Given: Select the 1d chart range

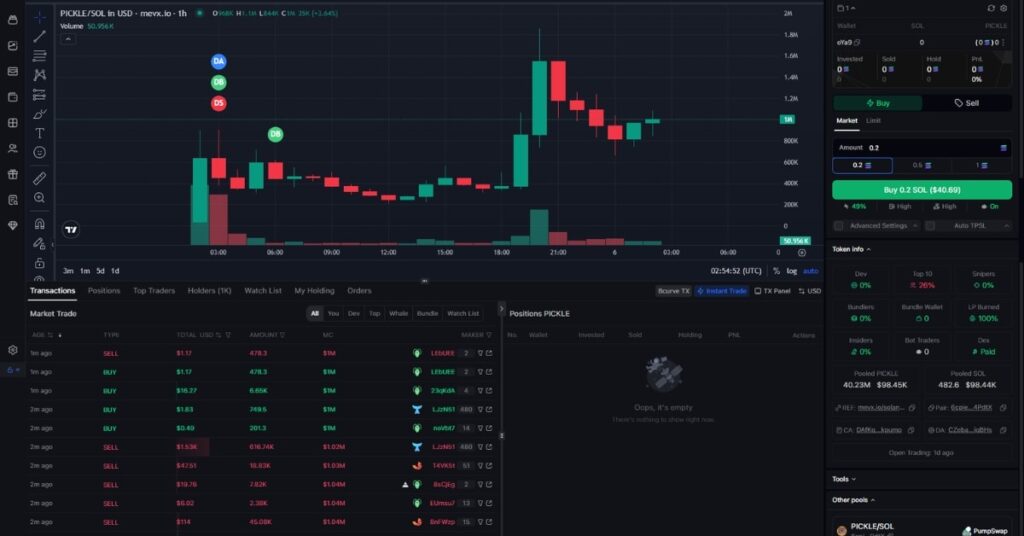Looking at the screenshot, I should click(115, 271).
